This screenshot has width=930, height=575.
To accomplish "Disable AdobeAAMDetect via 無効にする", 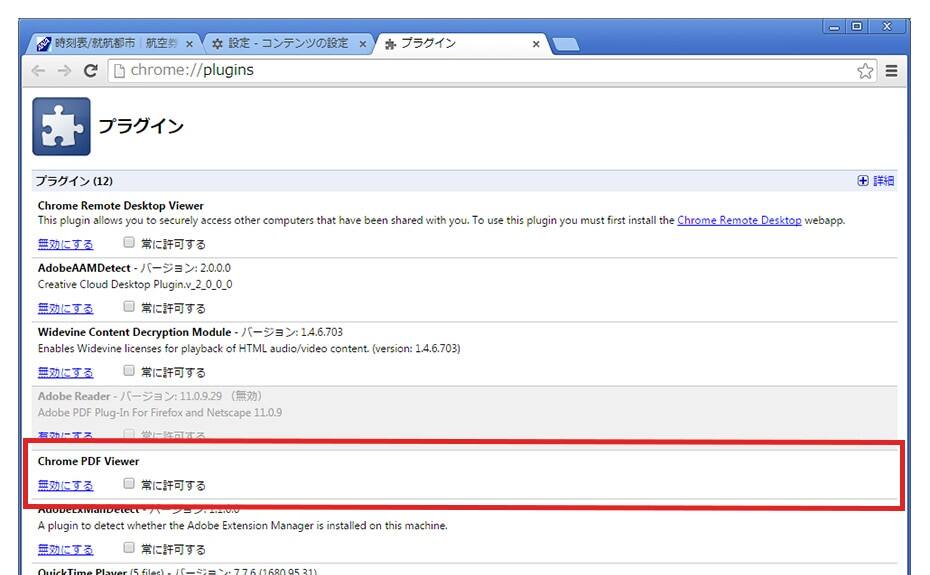I will coord(65,308).
